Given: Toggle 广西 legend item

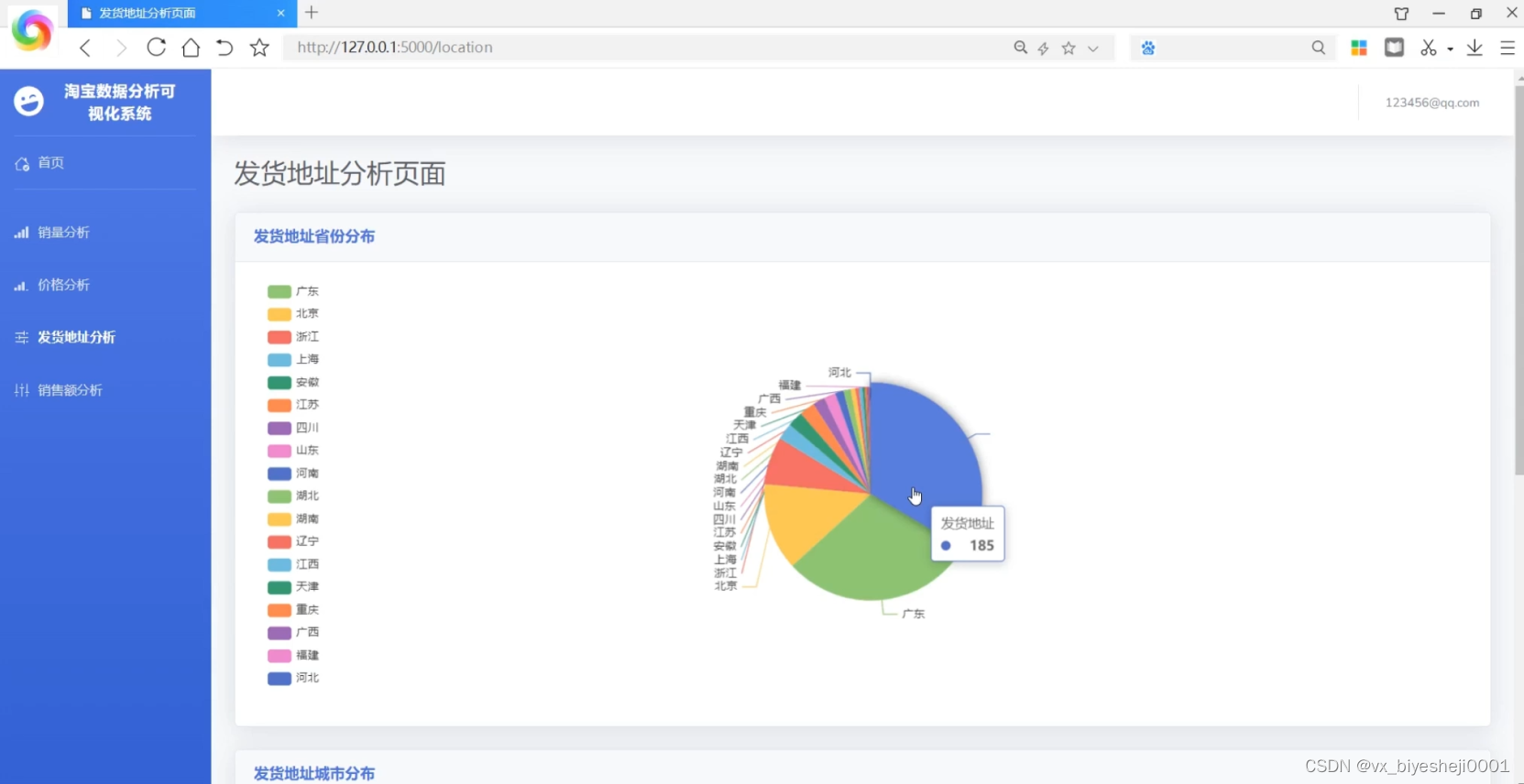Looking at the screenshot, I should click(293, 632).
